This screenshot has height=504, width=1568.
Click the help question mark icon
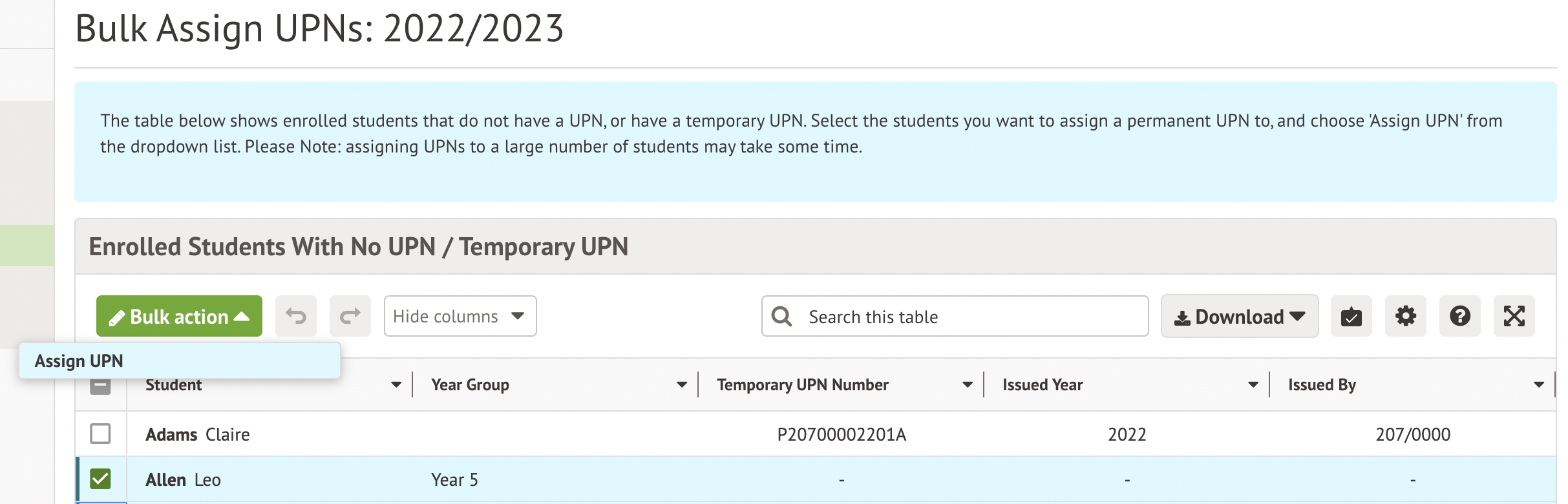coord(1459,316)
